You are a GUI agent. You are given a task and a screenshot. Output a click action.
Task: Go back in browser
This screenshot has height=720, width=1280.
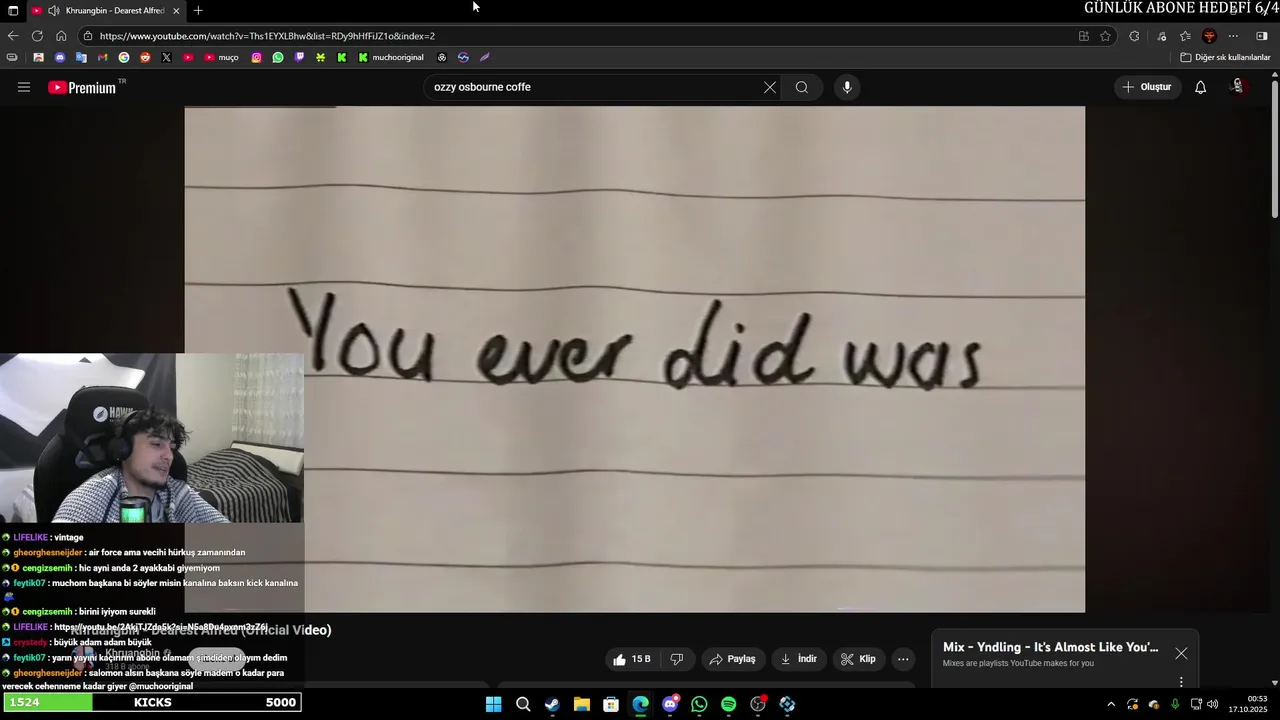click(x=13, y=36)
